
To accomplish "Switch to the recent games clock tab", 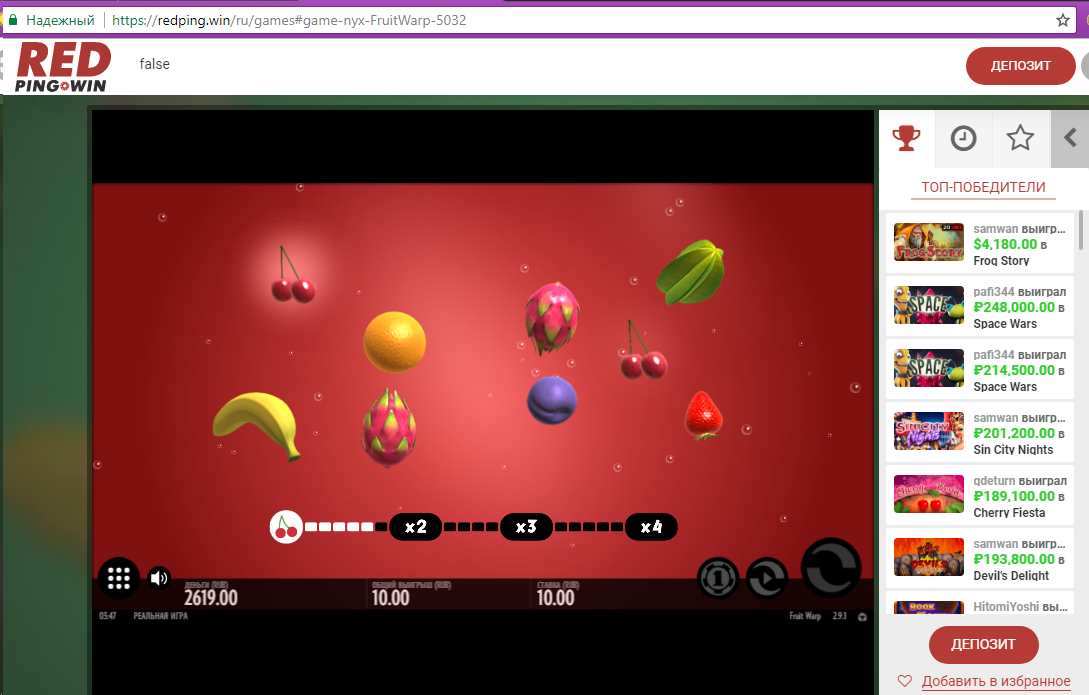I will (x=963, y=138).
